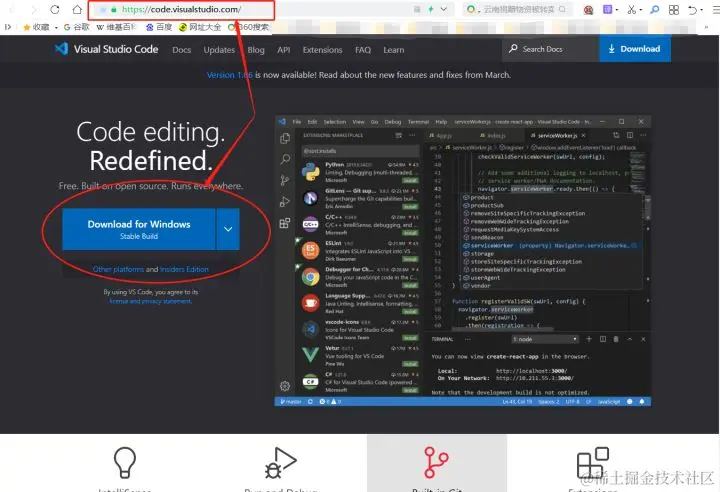This screenshot has width=720, height=492.
Task: Open the Docs page in navigation
Action: click(181, 50)
